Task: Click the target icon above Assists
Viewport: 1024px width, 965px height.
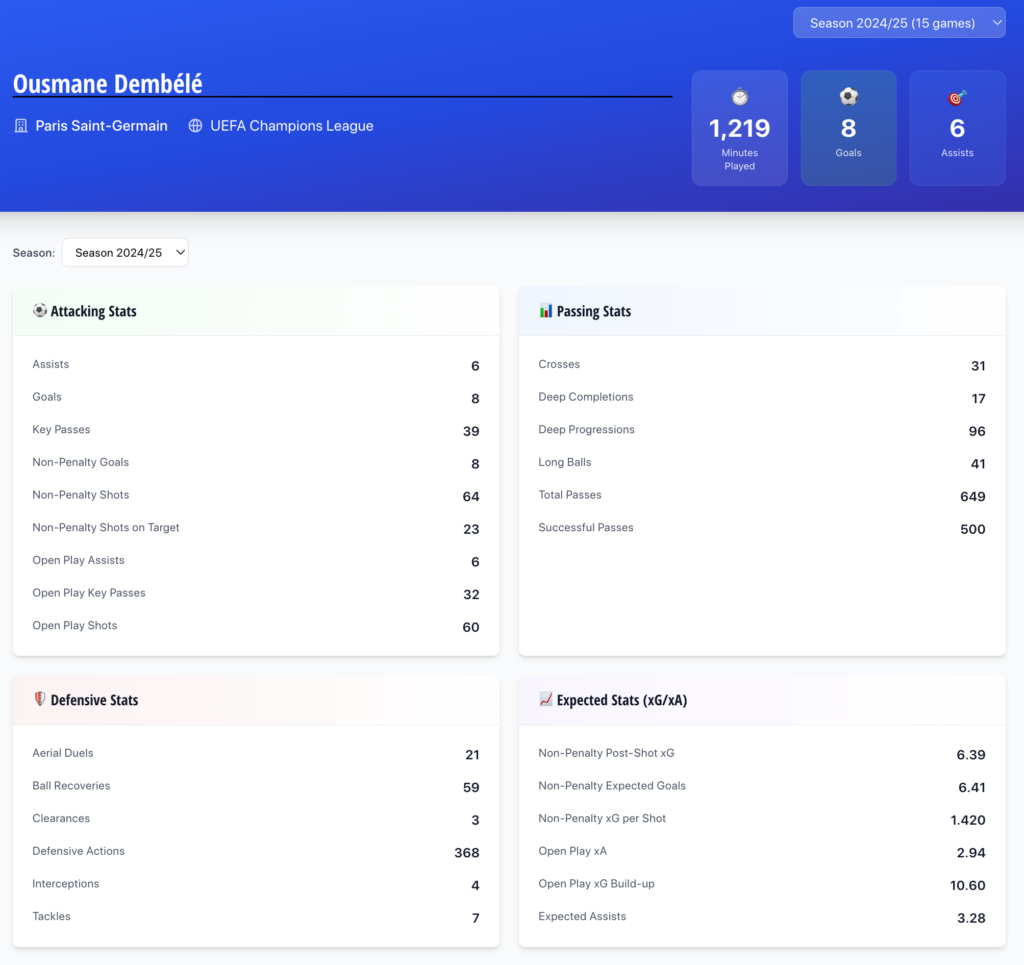Action: pos(957,97)
